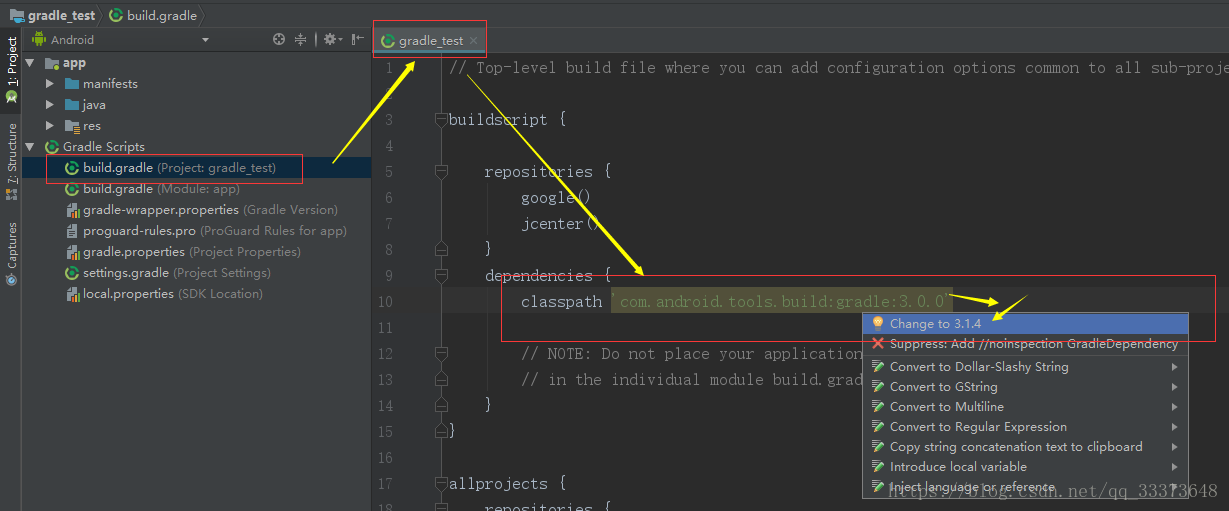The width and height of the screenshot is (1229, 511).
Task: Click the settings.gradle gradle icon
Action: 72,273
